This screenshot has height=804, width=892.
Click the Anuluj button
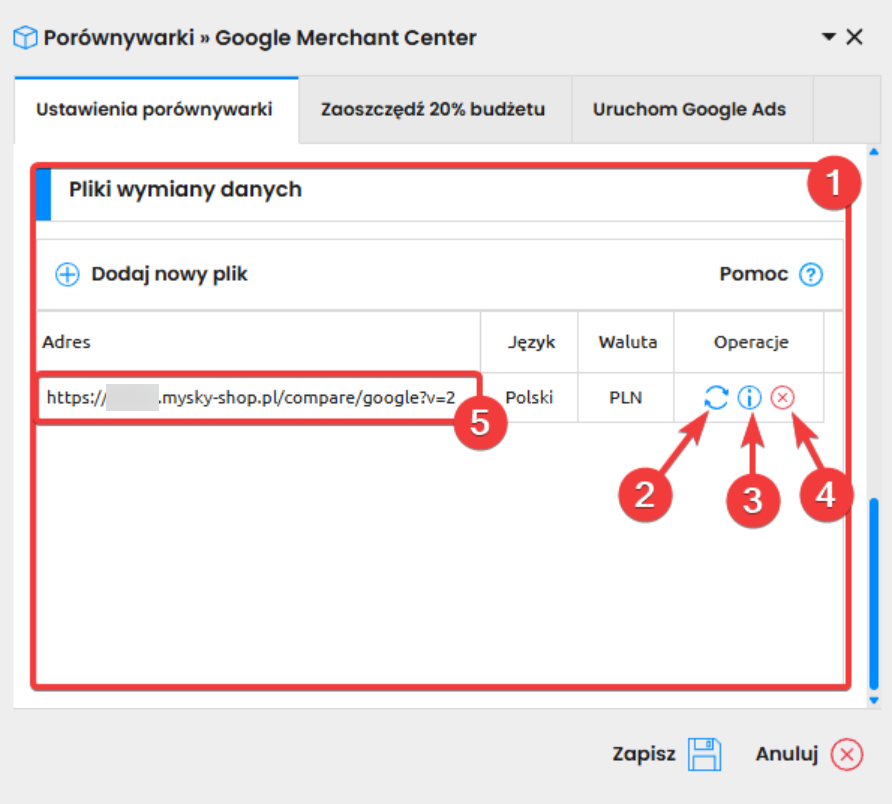tap(809, 754)
